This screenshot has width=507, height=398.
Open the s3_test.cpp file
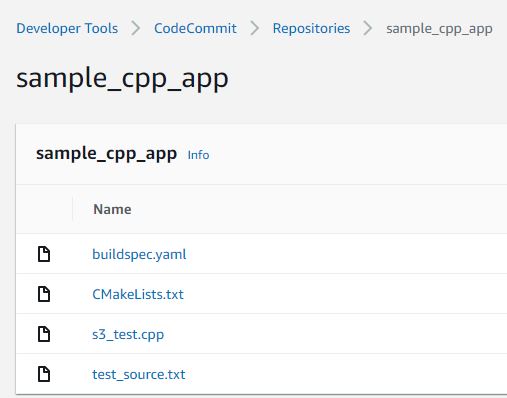pos(128,334)
